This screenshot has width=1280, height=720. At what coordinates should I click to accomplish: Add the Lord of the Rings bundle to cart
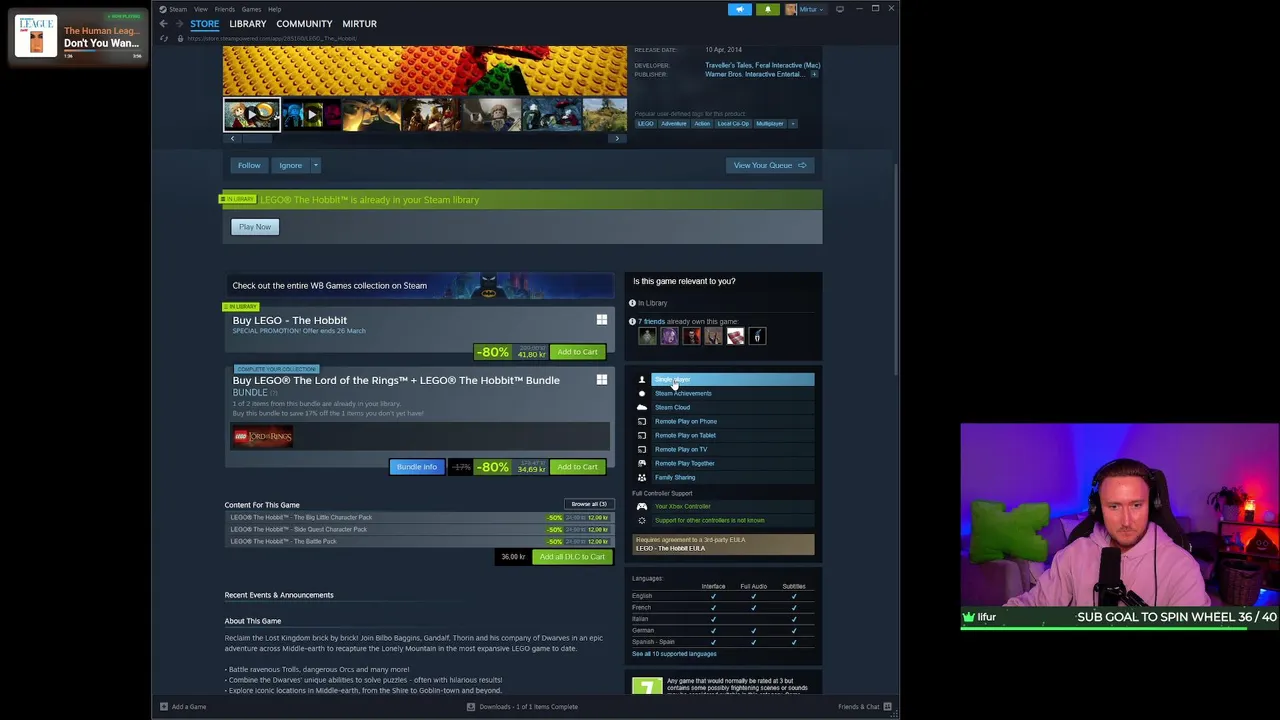[577, 467]
